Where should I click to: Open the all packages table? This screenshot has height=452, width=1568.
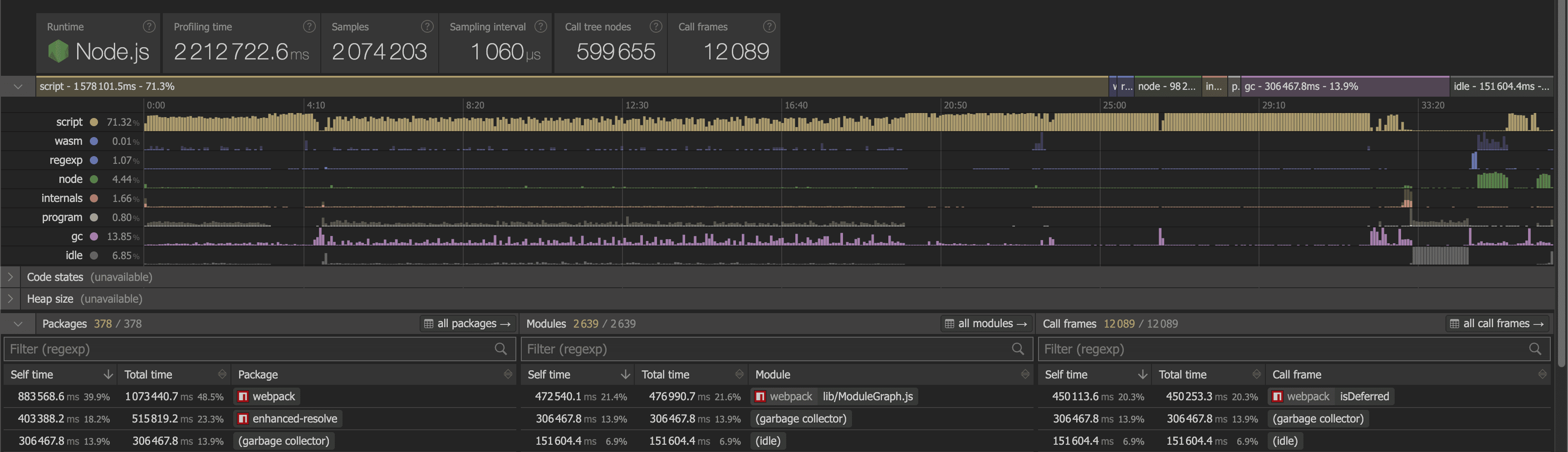pyautogui.click(x=467, y=324)
